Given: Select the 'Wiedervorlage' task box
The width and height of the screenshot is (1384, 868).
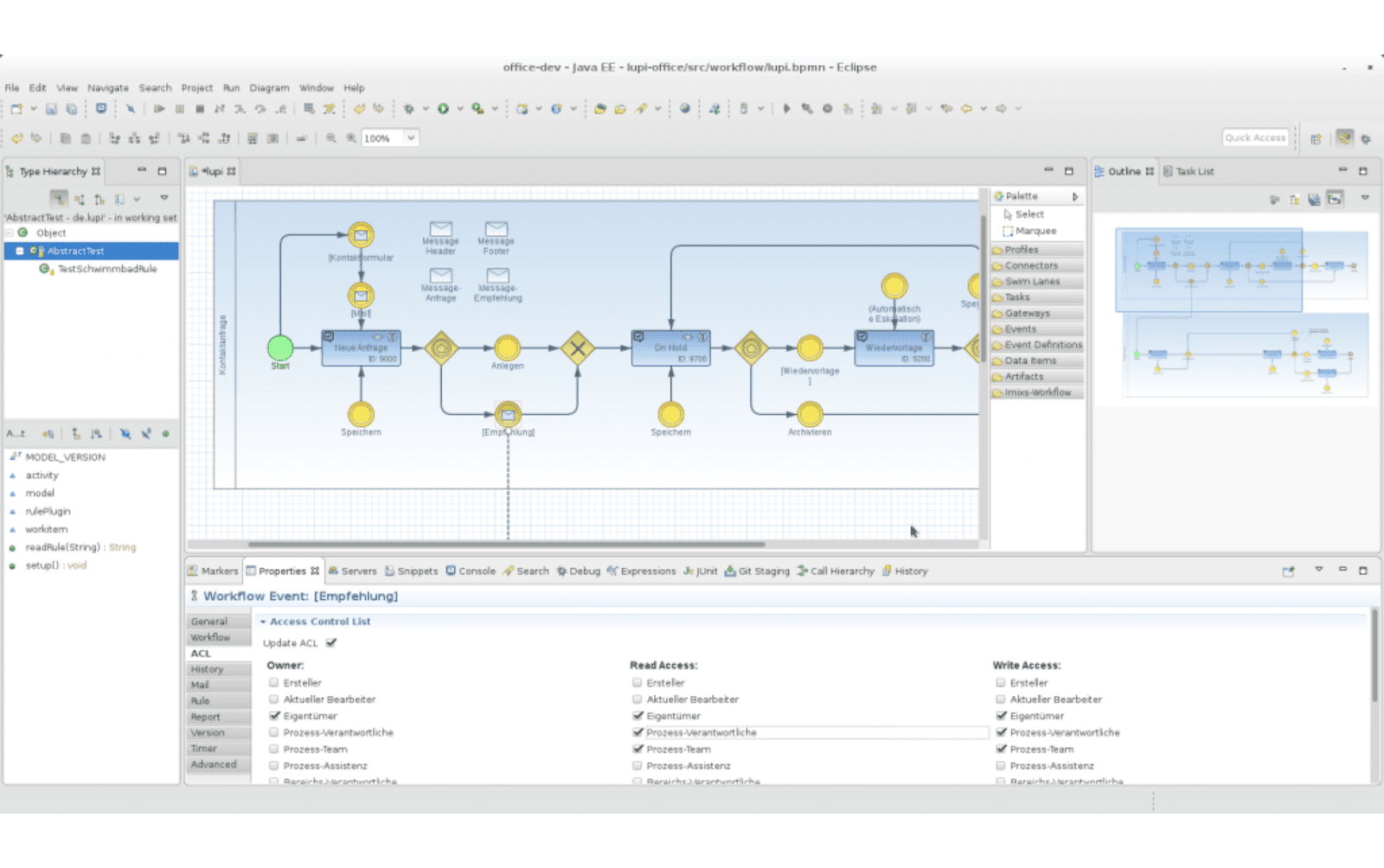Looking at the screenshot, I should click(894, 348).
